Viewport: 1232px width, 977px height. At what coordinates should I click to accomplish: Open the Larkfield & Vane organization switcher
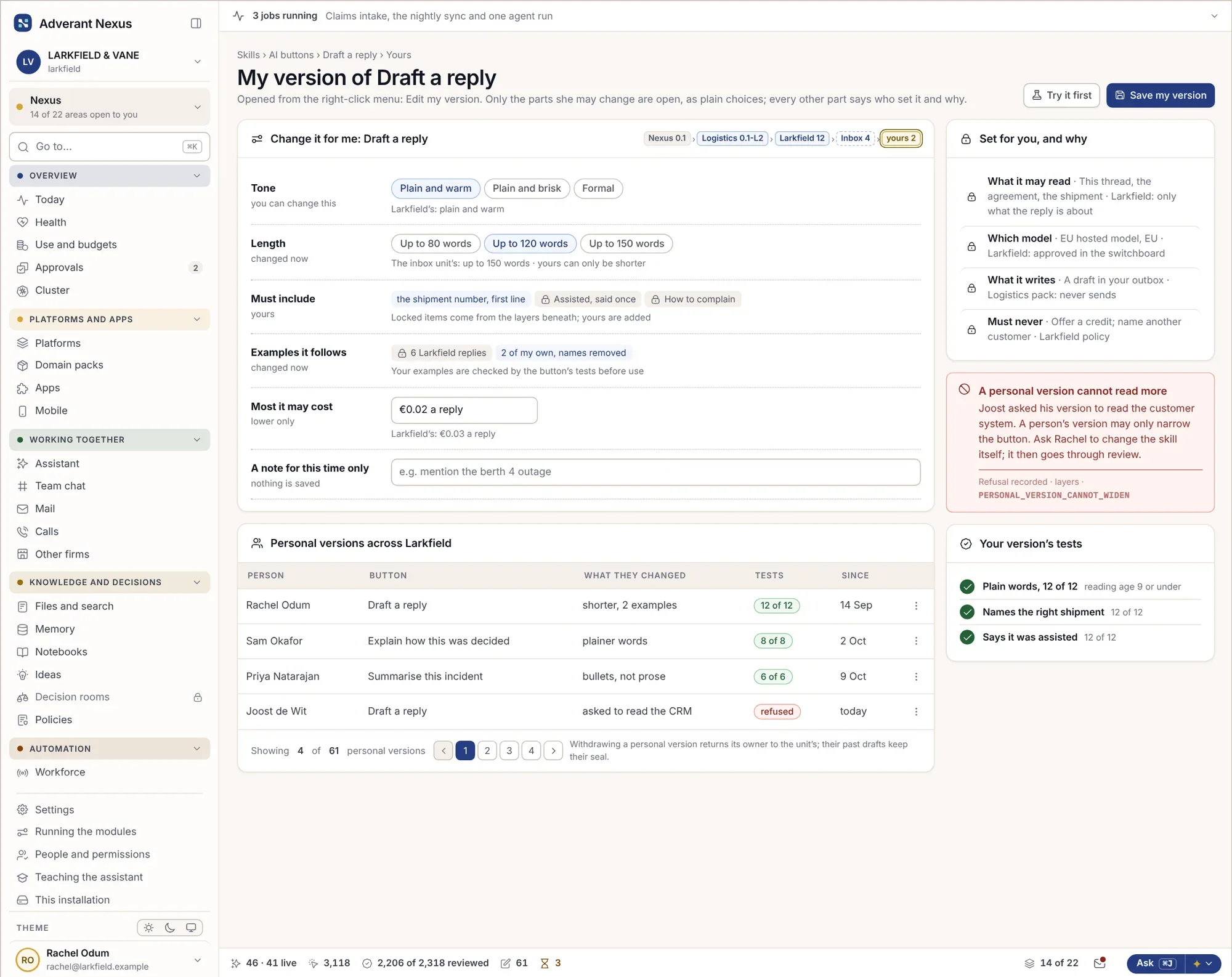(110, 62)
